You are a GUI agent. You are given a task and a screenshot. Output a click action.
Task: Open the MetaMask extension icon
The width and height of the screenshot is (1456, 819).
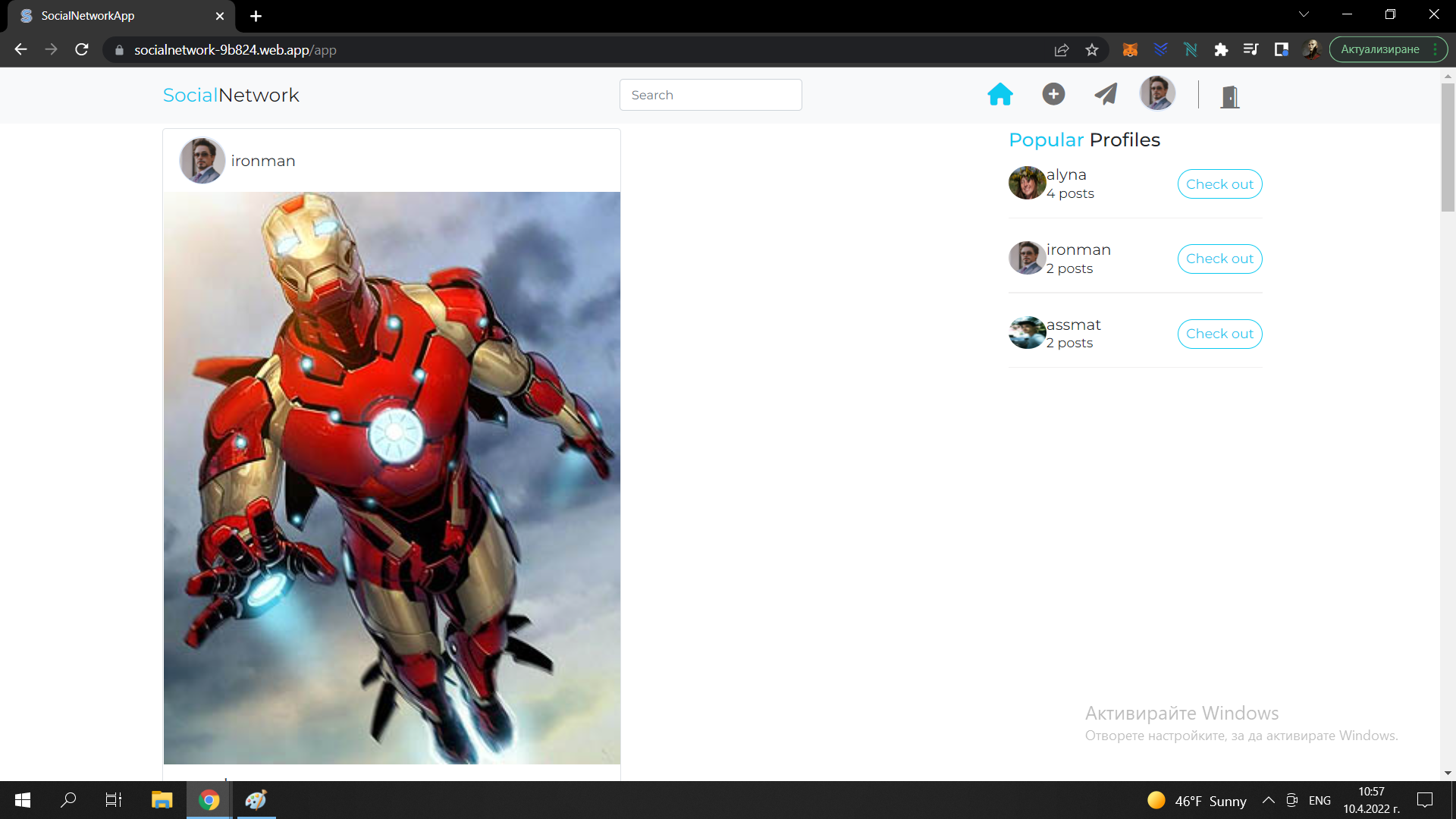coord(1129,49)
